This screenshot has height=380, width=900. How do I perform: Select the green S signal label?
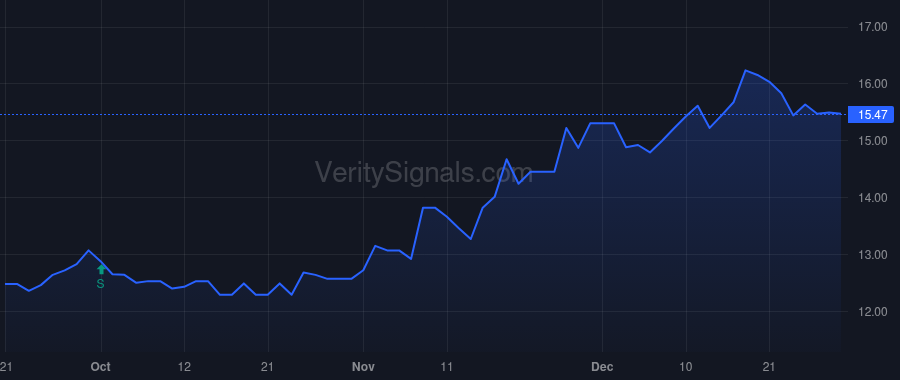click(x=100, y=284)
